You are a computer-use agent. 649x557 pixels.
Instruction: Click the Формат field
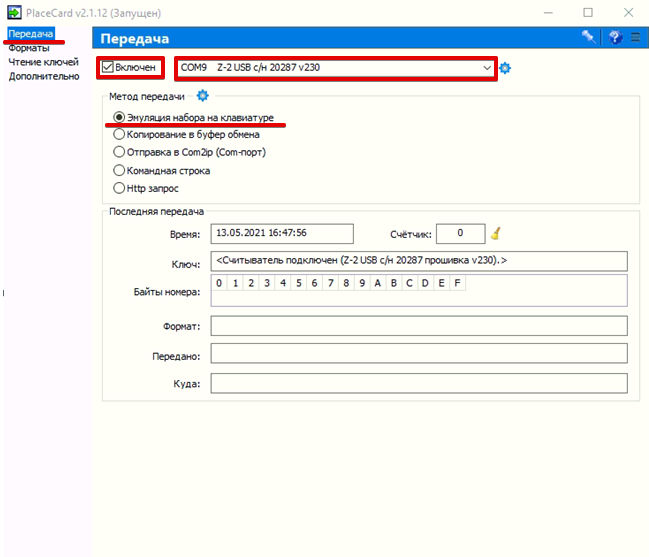pyautogui.click(x=419, y=326)
